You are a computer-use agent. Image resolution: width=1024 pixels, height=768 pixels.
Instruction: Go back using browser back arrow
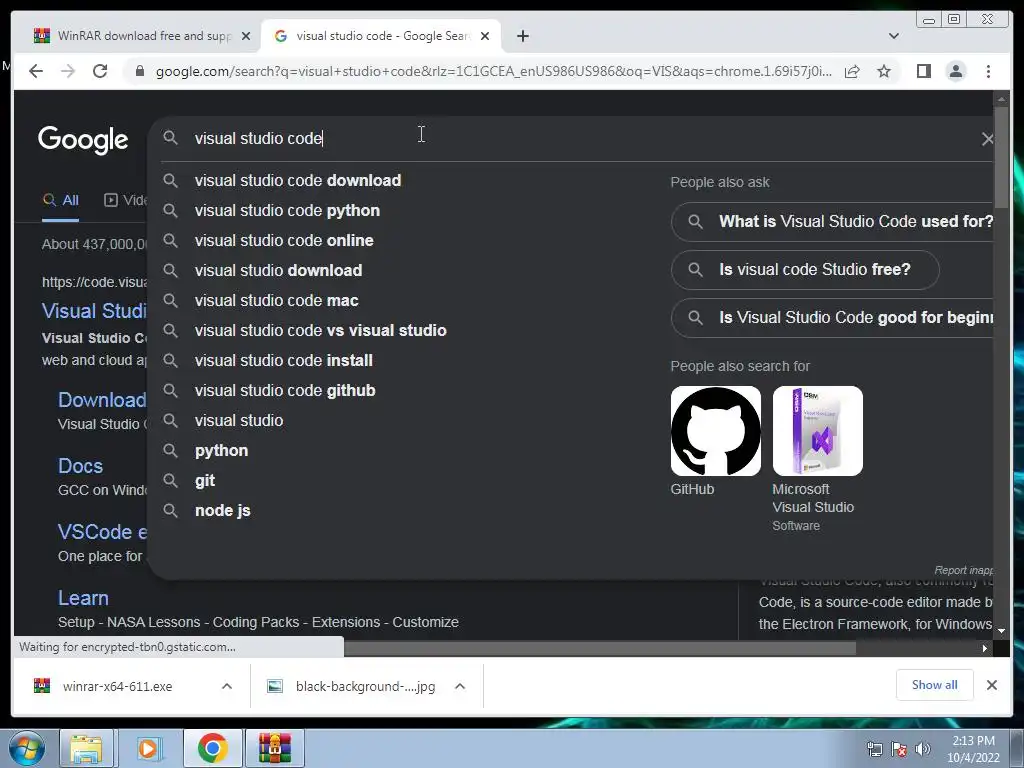[x=36, y=71]
